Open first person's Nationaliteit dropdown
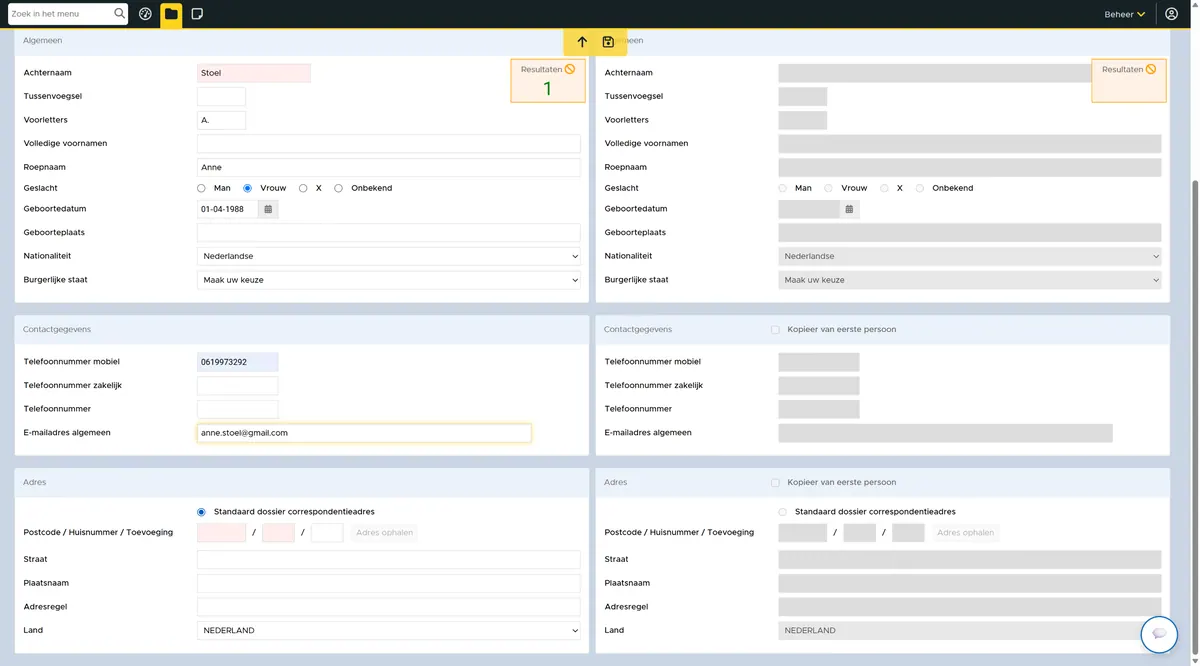Screen dimensions: 1200x666 389,256
